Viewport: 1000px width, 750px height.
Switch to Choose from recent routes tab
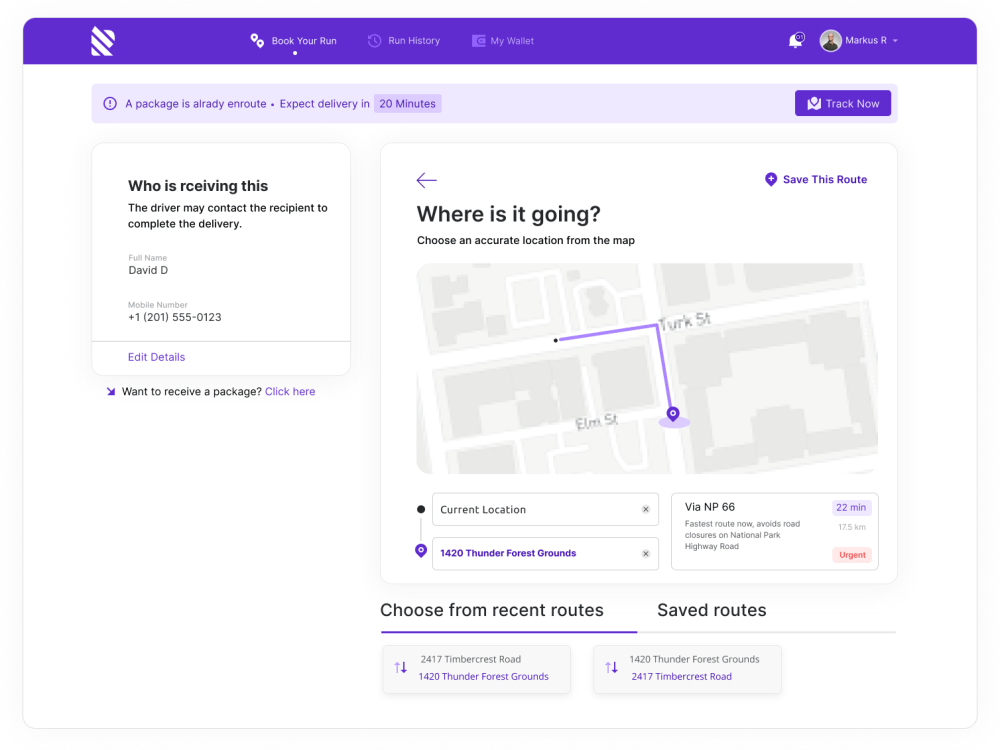[x=492, y=610]
